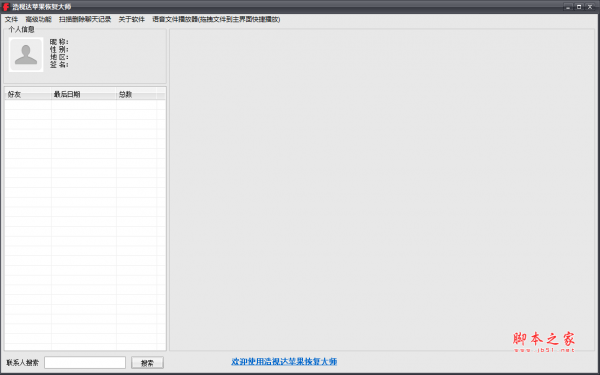The image size is (600, 375).
Task: Click the 搜索 button
Action: point(147,363)
